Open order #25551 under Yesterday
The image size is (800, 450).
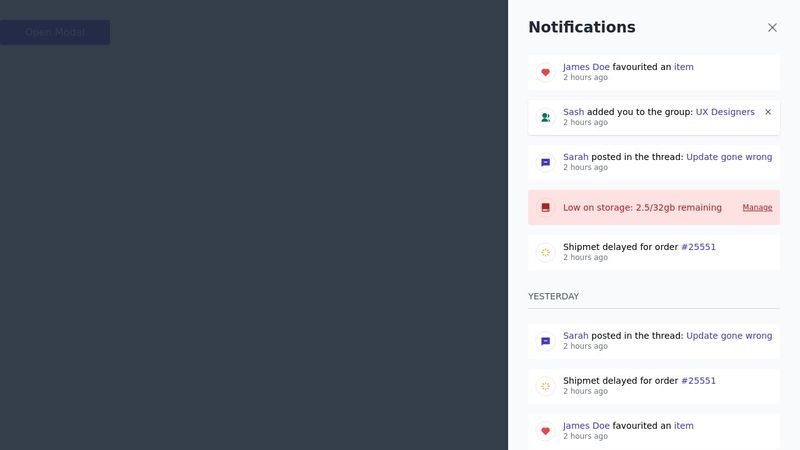[698, 381]
